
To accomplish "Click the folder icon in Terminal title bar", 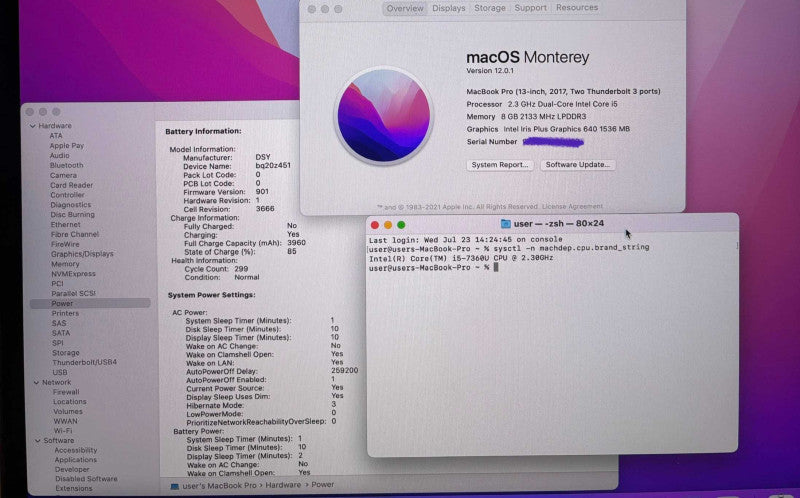I will pyautogui.click(x=505, y=223).
